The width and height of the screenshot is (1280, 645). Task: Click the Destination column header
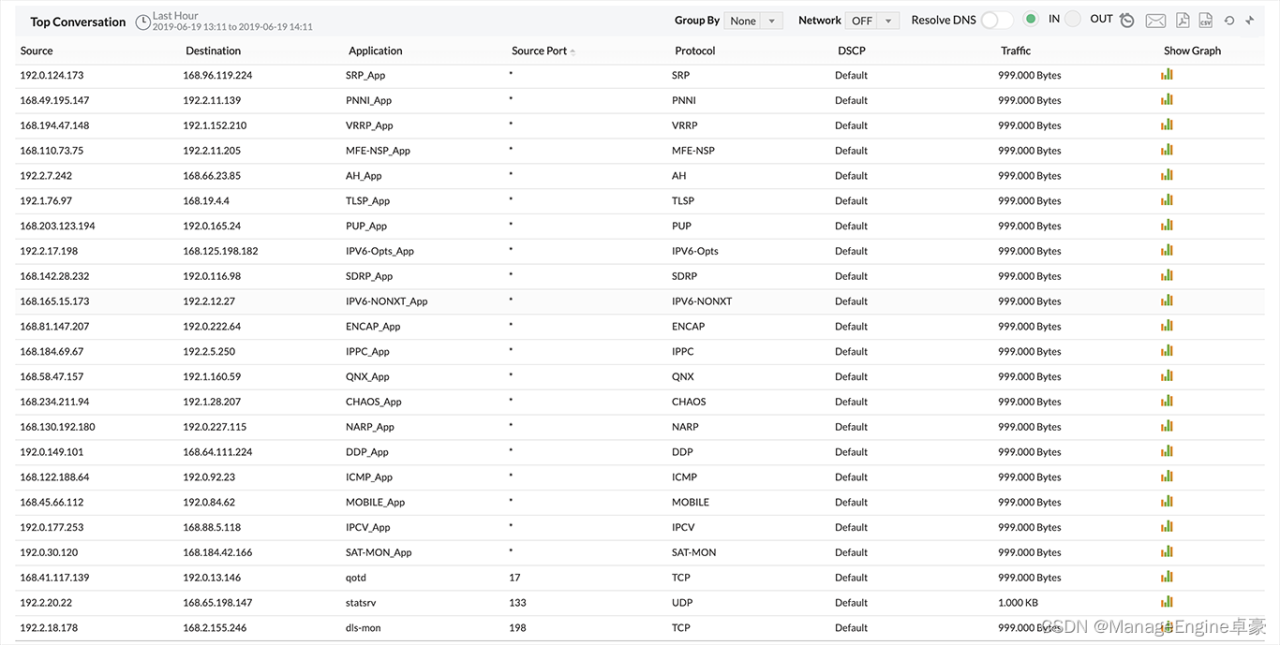213,50
